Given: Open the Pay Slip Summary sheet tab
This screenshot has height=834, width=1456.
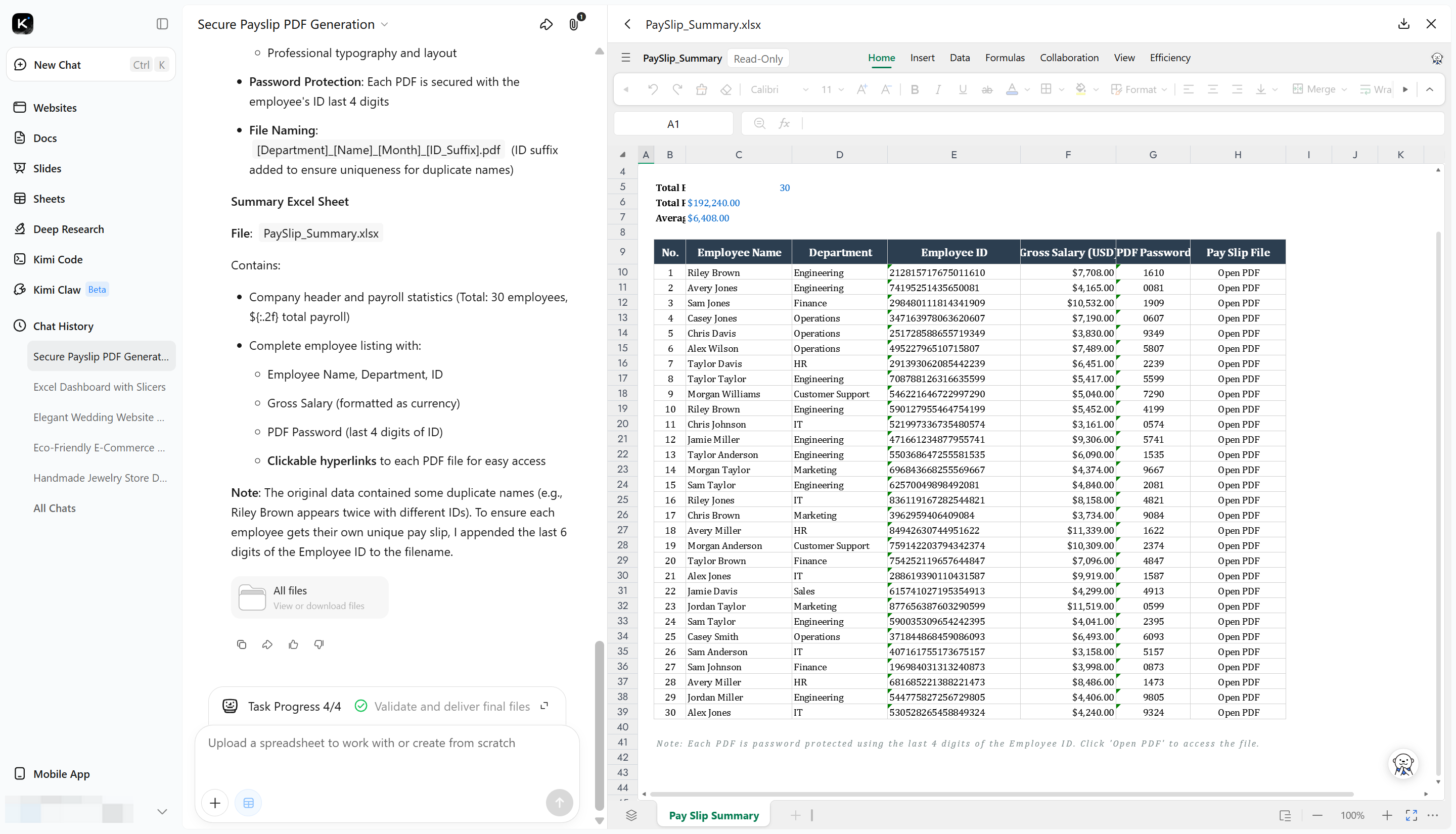Looking at the screenshot, I should (714, 815).
